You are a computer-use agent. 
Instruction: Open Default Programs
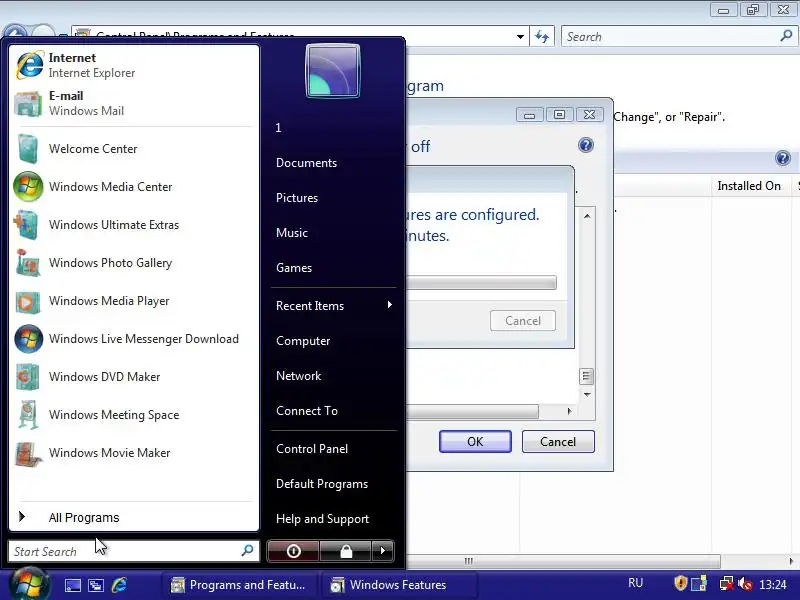pyautogui.click(x=322, y=484)
